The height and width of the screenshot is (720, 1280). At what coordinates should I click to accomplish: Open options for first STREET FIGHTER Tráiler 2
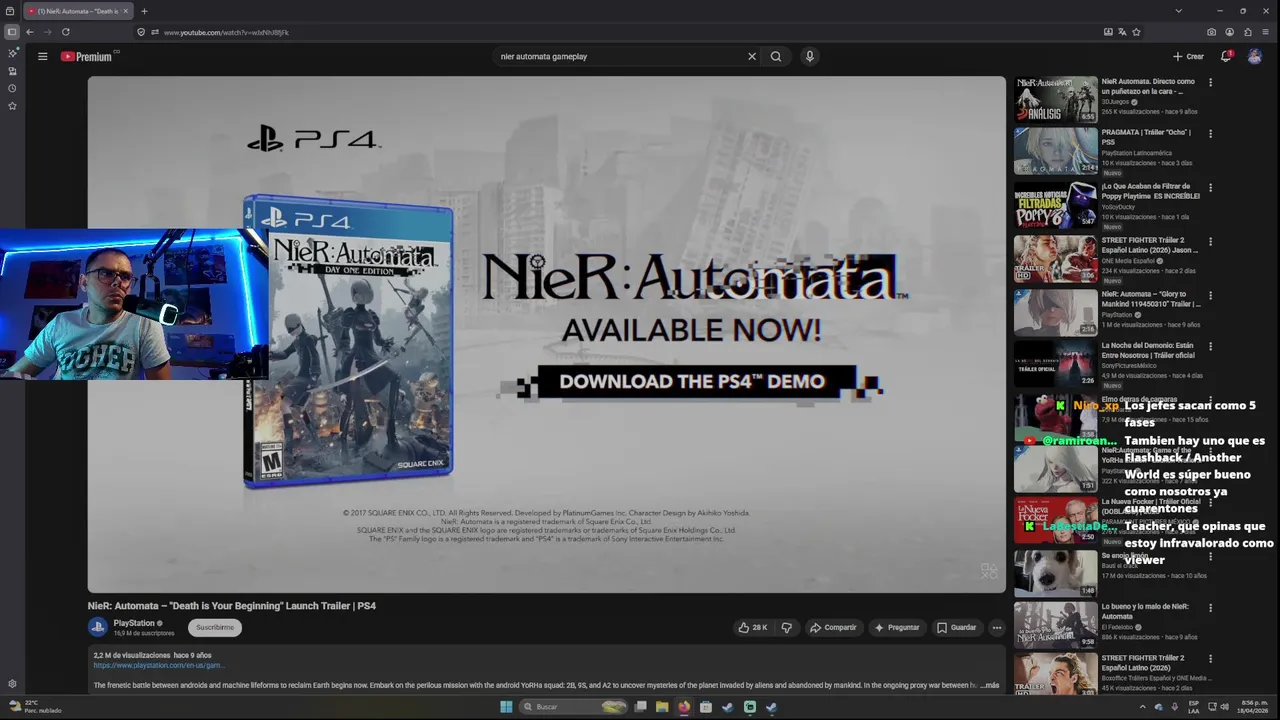coord(1210,241)
